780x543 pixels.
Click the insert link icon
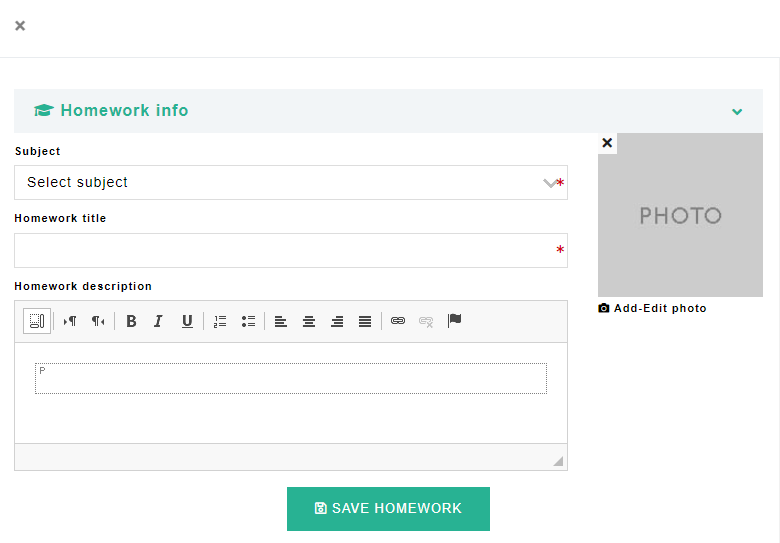398,321
